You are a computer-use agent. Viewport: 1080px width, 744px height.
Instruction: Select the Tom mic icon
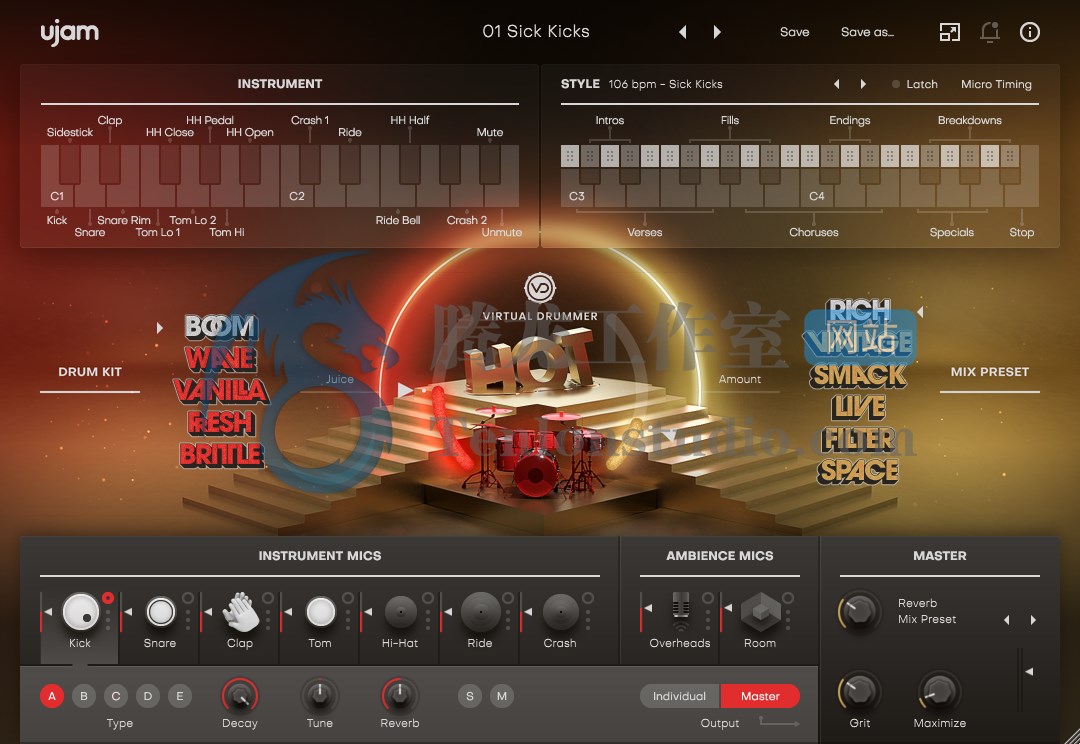320,612
